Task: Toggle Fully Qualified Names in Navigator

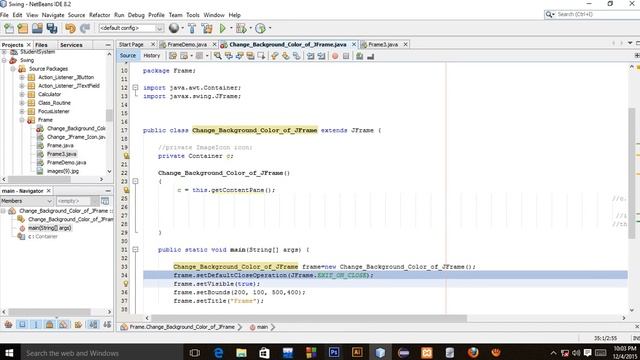Action: click(78, 324)
